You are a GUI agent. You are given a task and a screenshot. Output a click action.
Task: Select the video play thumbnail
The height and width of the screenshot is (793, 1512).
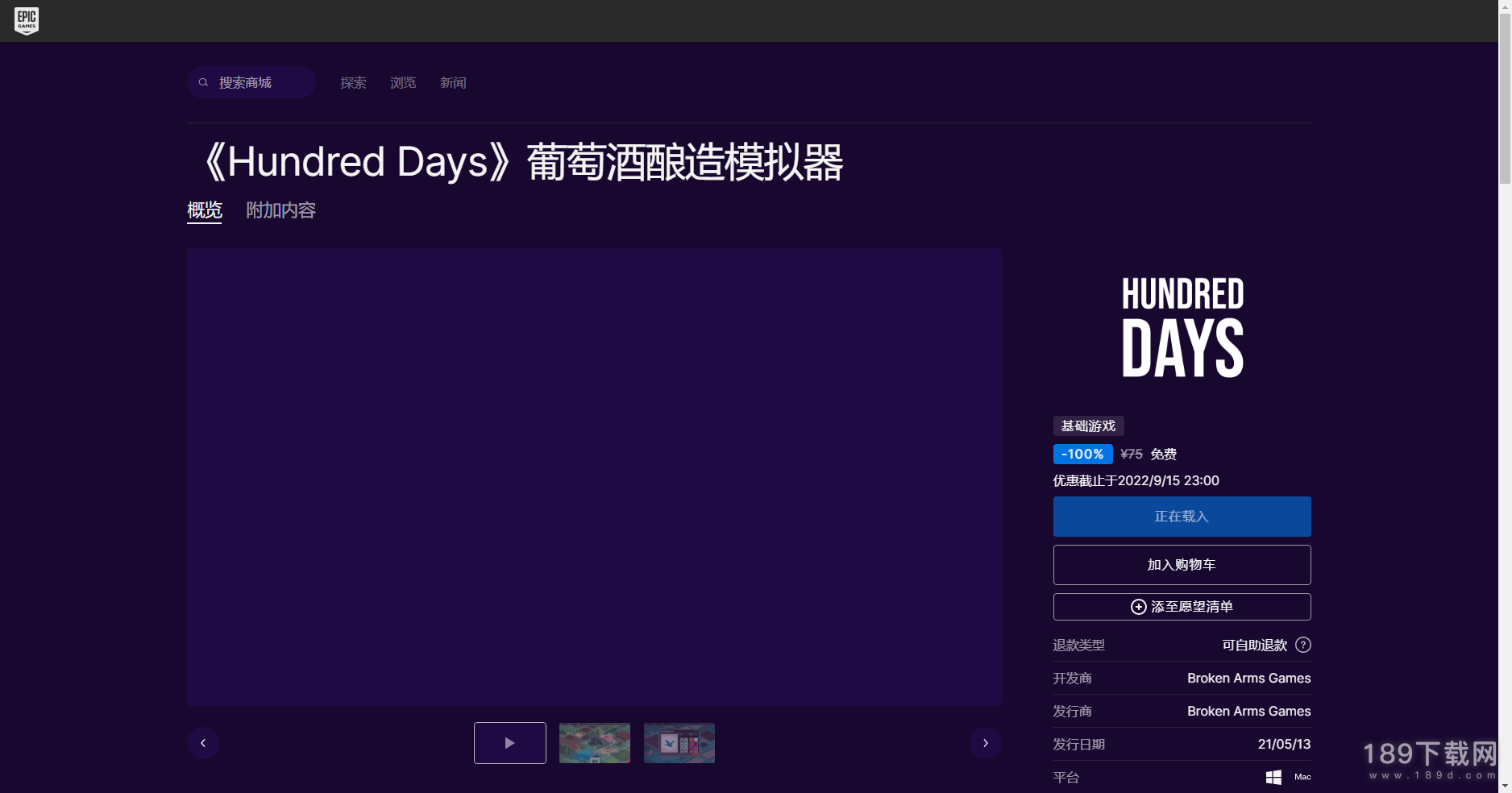510,743
